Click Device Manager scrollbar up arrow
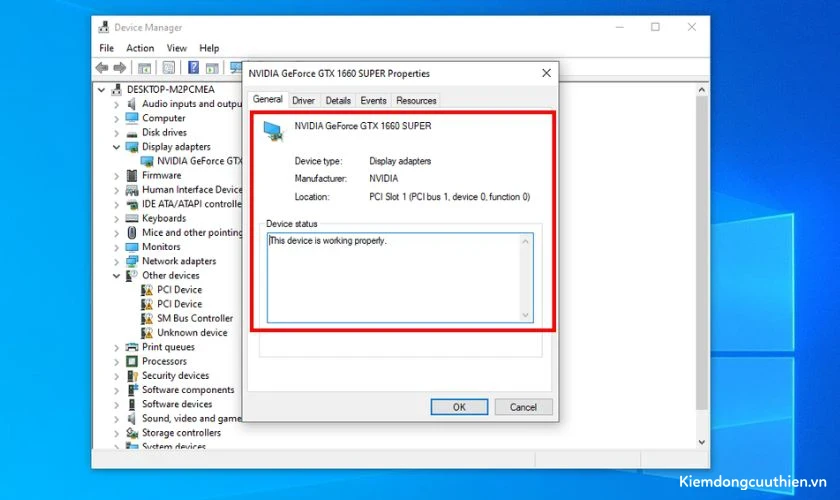 tap(702, 90)
